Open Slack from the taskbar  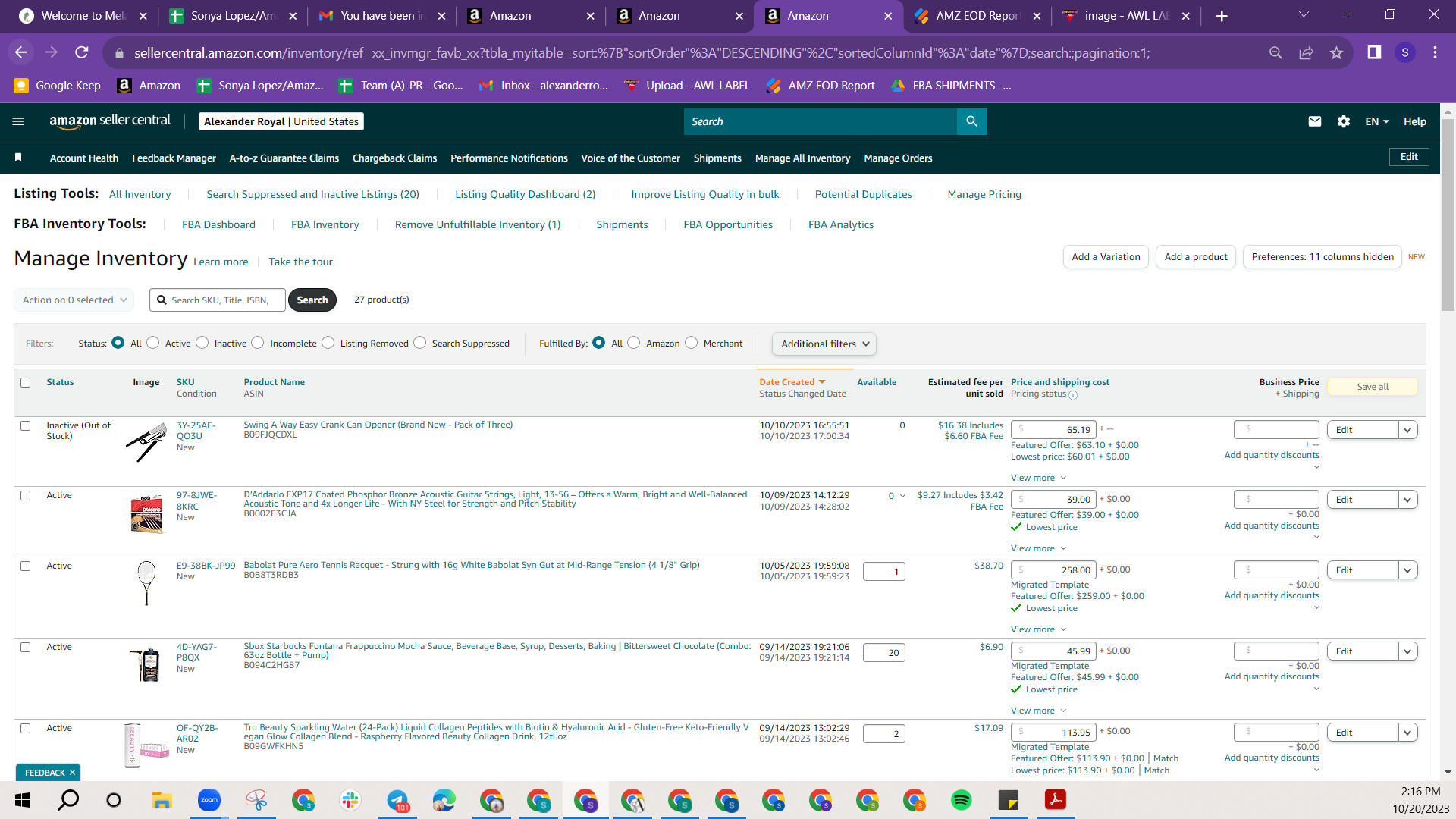pyautogui.click(x=350, y=800)
